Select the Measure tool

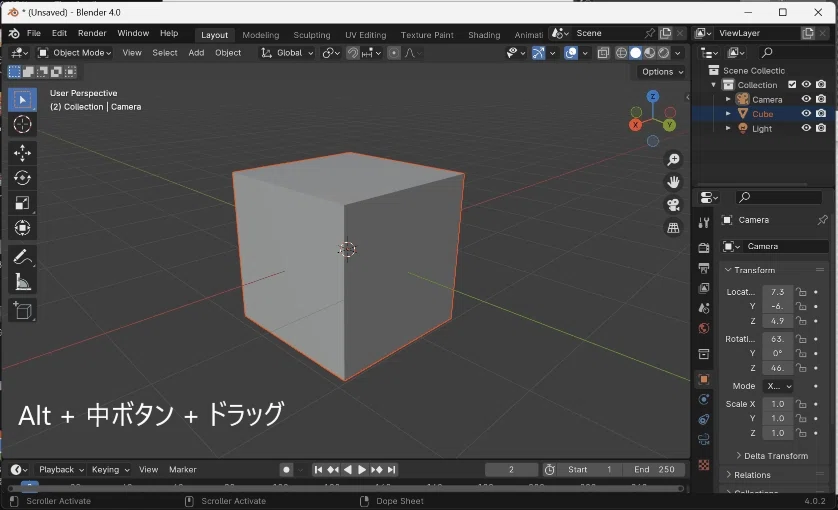[22, 283]
